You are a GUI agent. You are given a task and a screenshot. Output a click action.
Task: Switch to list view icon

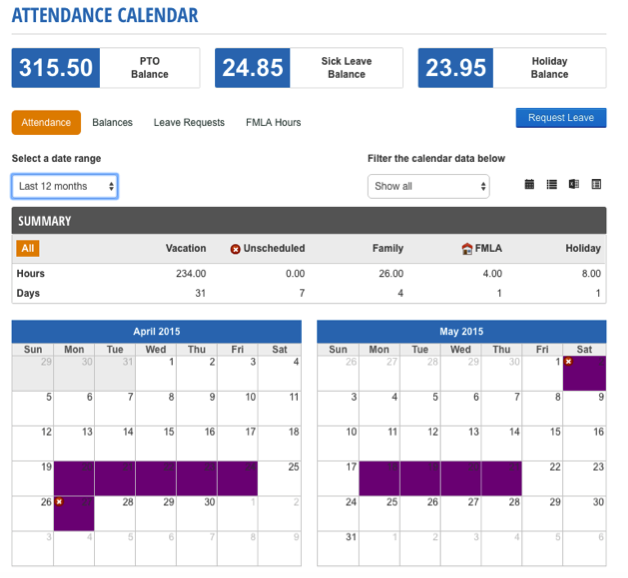coord(551,185)
